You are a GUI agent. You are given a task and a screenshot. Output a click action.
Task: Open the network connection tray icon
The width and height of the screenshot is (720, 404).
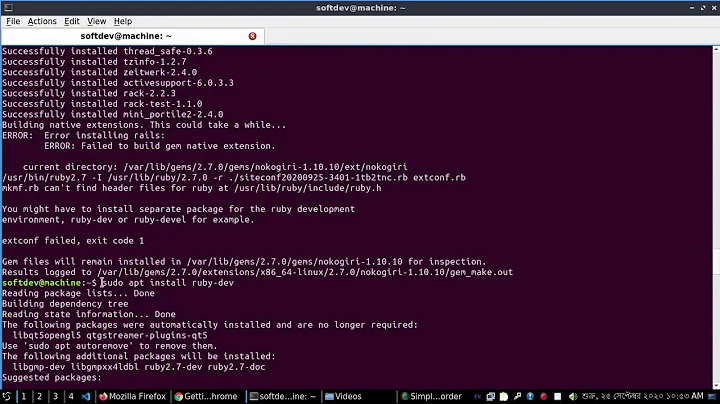click(490, 396)
